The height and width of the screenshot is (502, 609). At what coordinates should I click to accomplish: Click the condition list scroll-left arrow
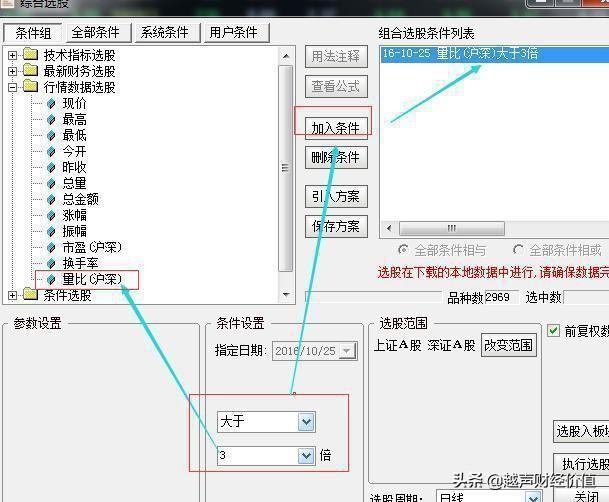pos(389,228)
